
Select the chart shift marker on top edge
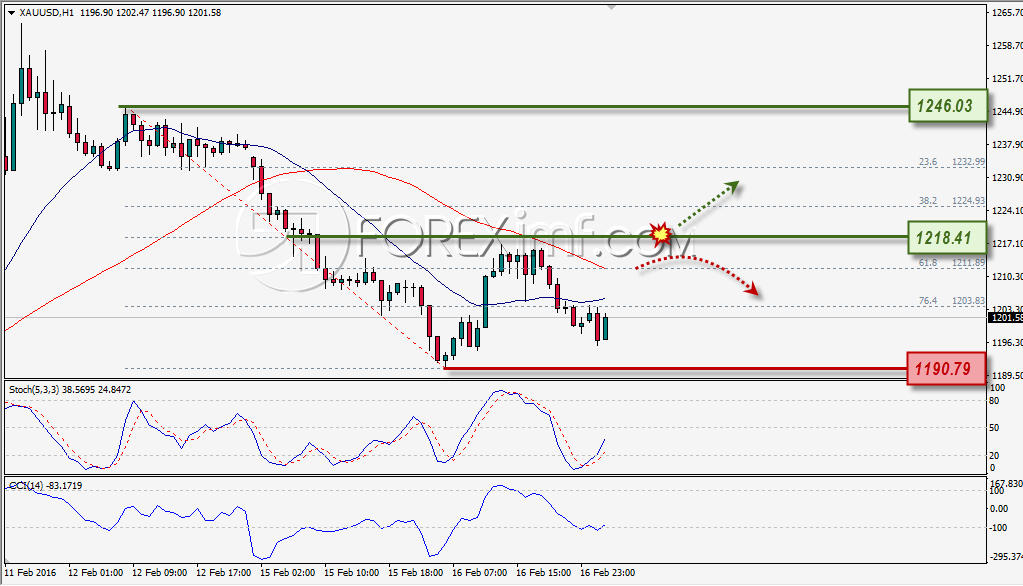611,7
